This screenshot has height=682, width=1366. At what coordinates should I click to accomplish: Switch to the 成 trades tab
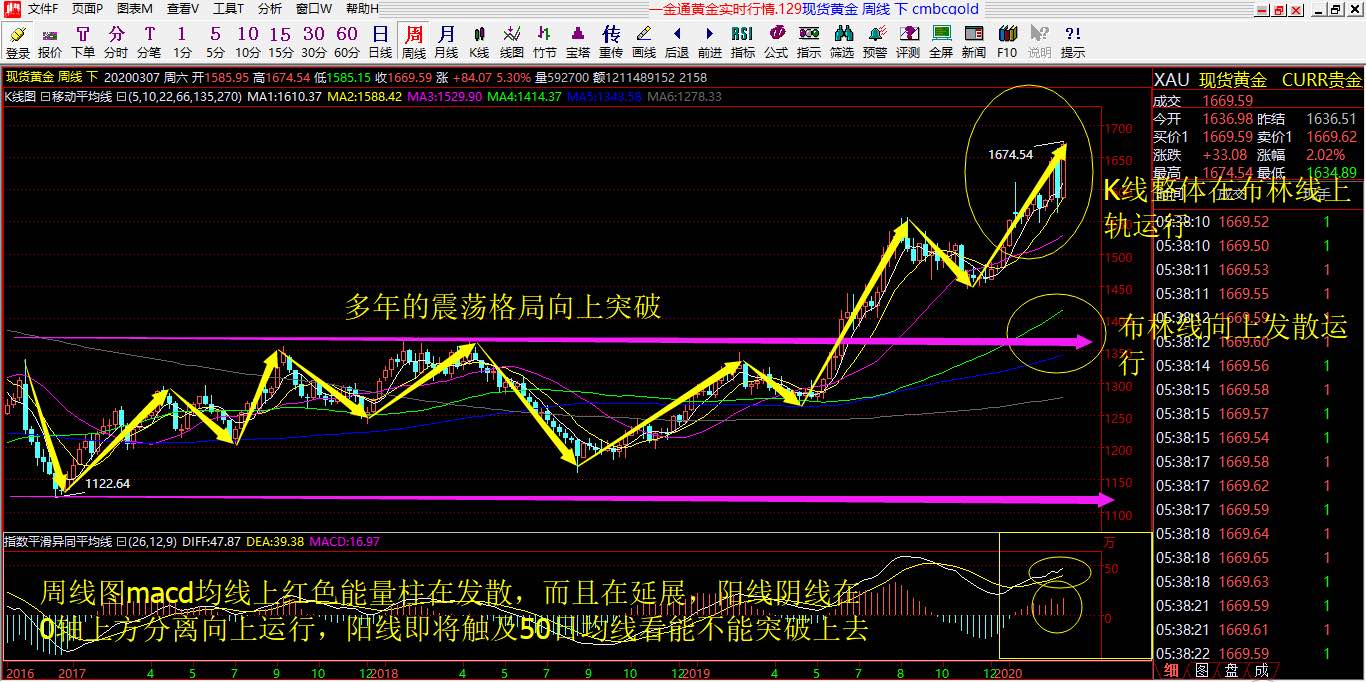pyautogui.click(x=1261, y=671)
